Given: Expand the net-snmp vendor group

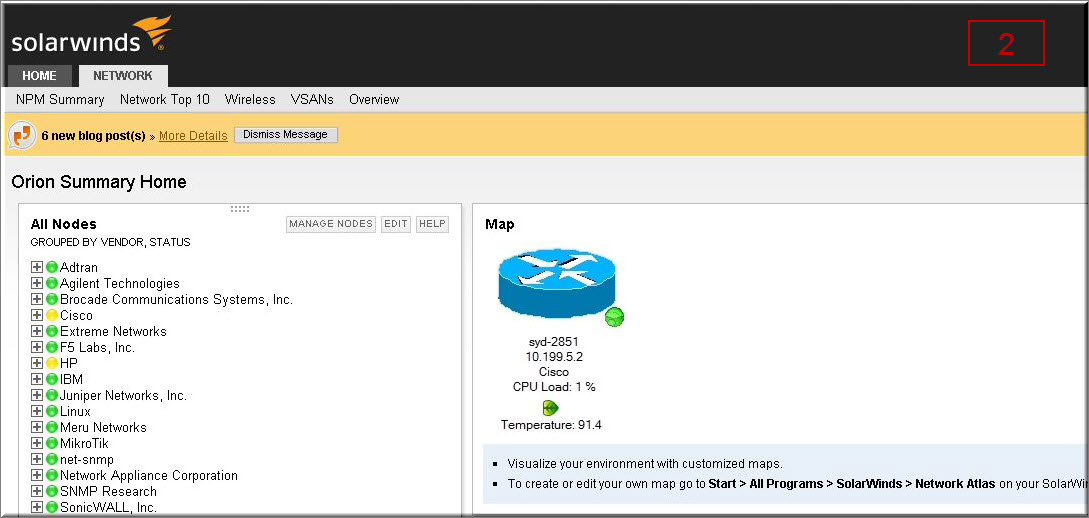Looking at the screenshot, I should click(x=37, y=459).
